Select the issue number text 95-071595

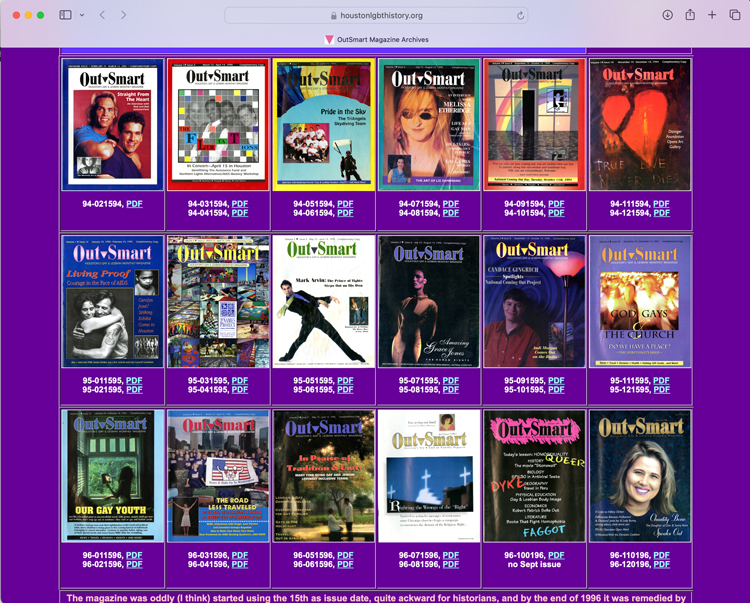pyautogui.click(x=419, y=381)
